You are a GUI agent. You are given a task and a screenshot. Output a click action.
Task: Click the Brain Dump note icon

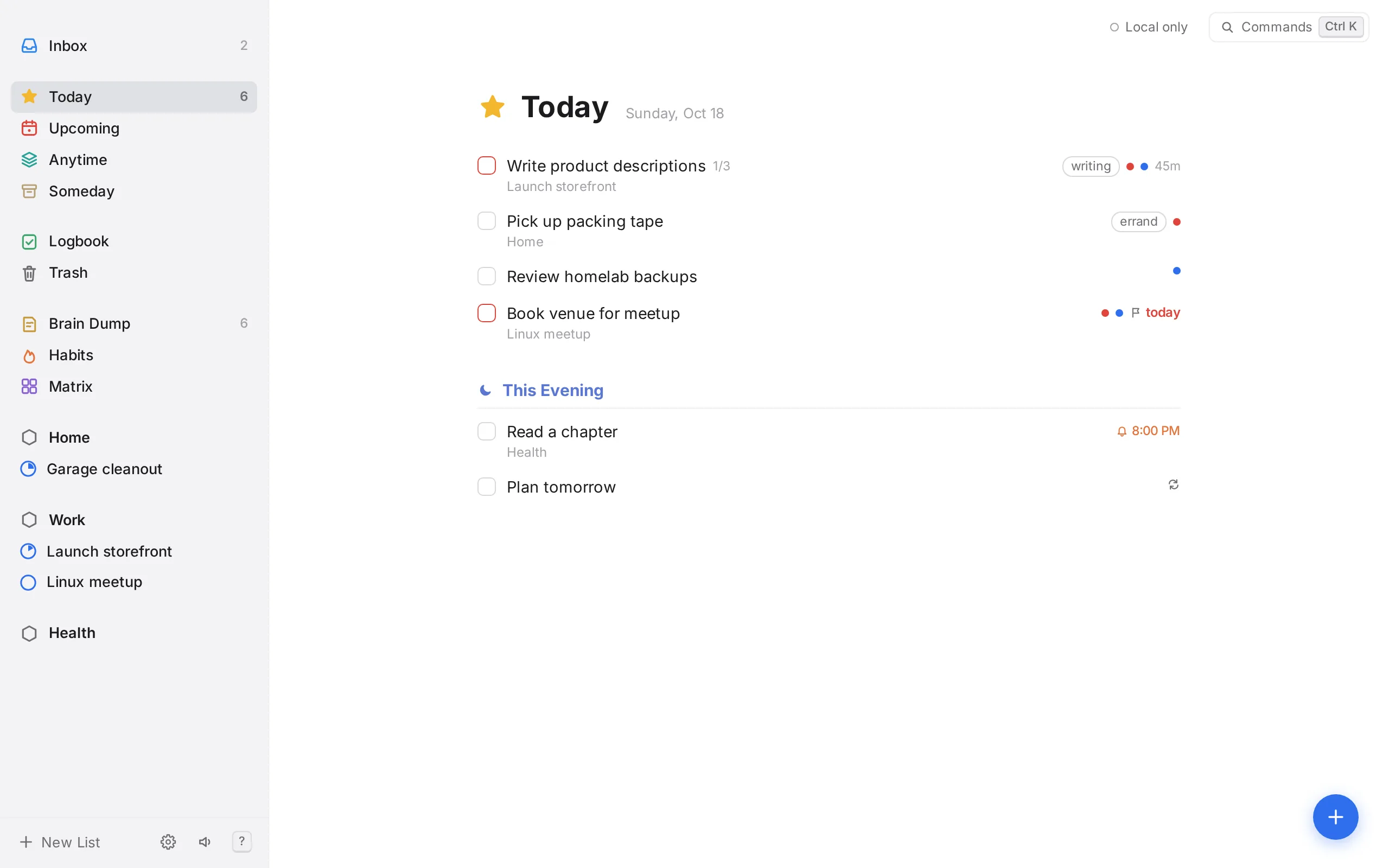tap(29, 324)
